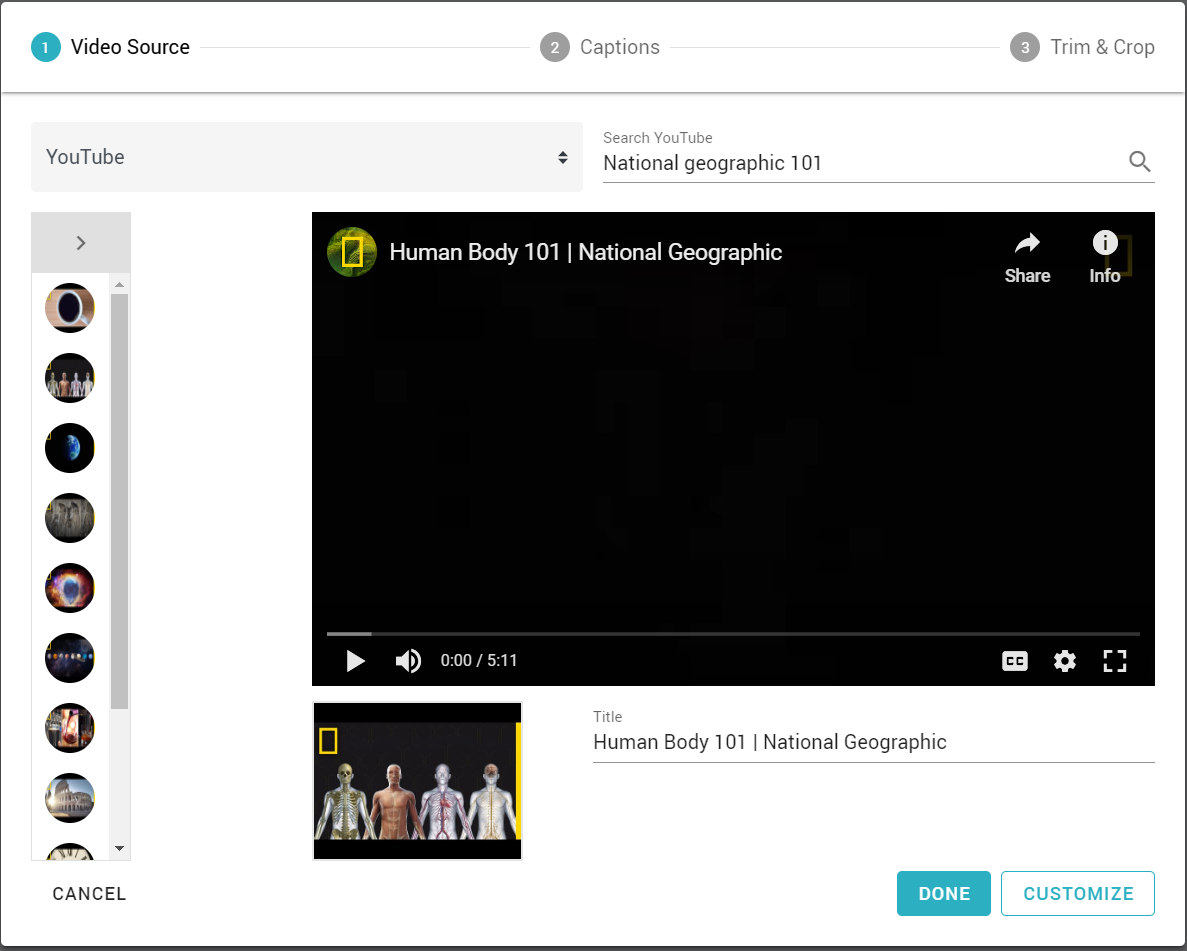
Task: Open the player settings gear
Action: coord(1064,661)
